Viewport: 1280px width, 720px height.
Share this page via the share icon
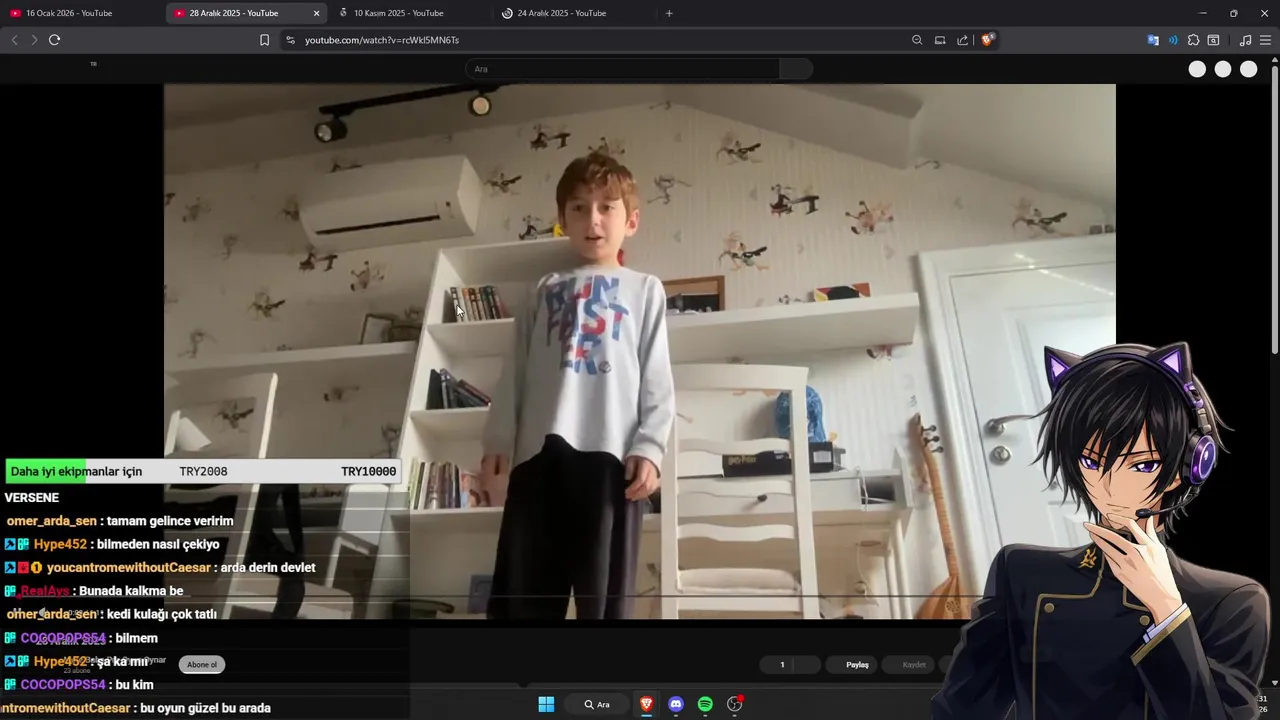tap(962, 40)
